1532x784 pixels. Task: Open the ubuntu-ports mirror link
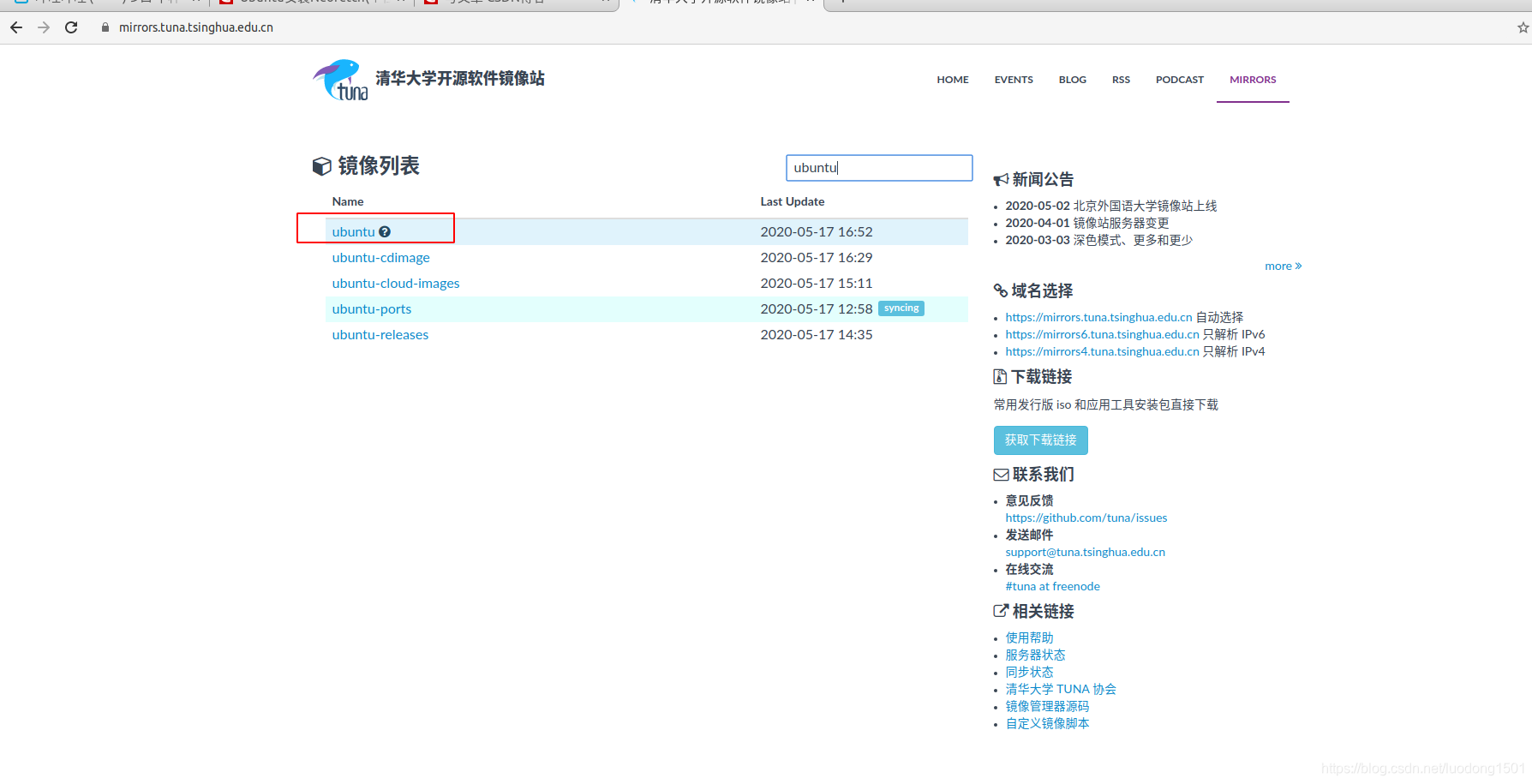point(371,308)
